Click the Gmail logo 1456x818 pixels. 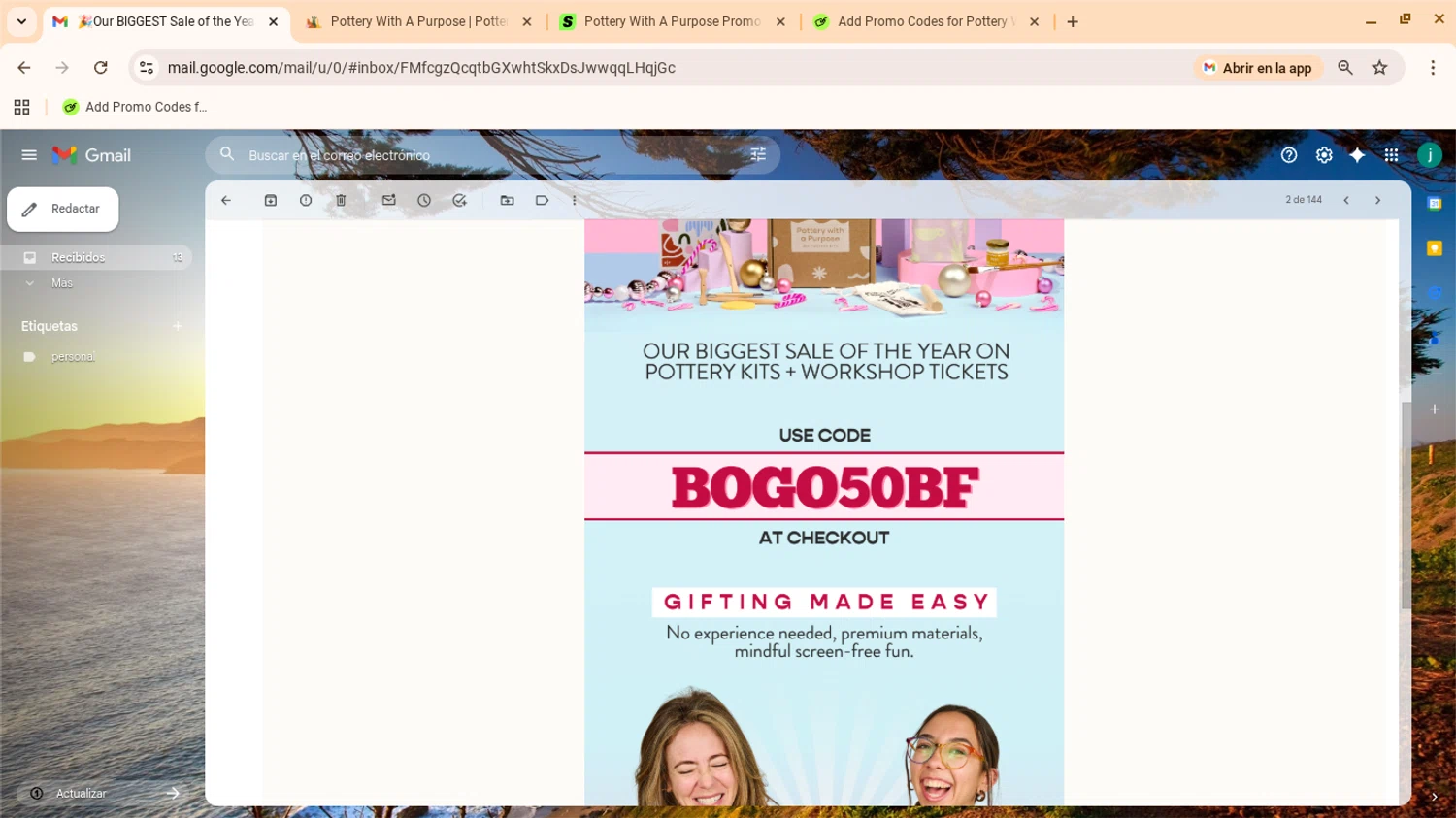[91, 155]
